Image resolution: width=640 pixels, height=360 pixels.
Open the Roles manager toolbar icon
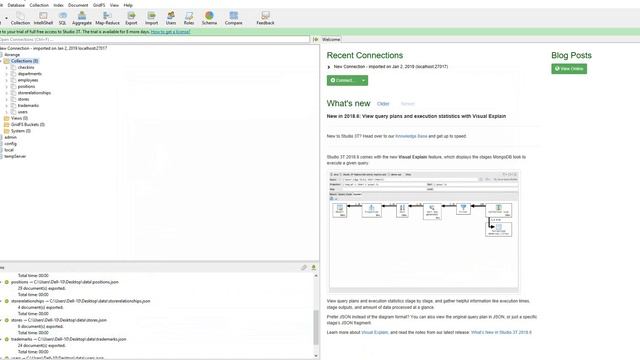click(189, 18)
